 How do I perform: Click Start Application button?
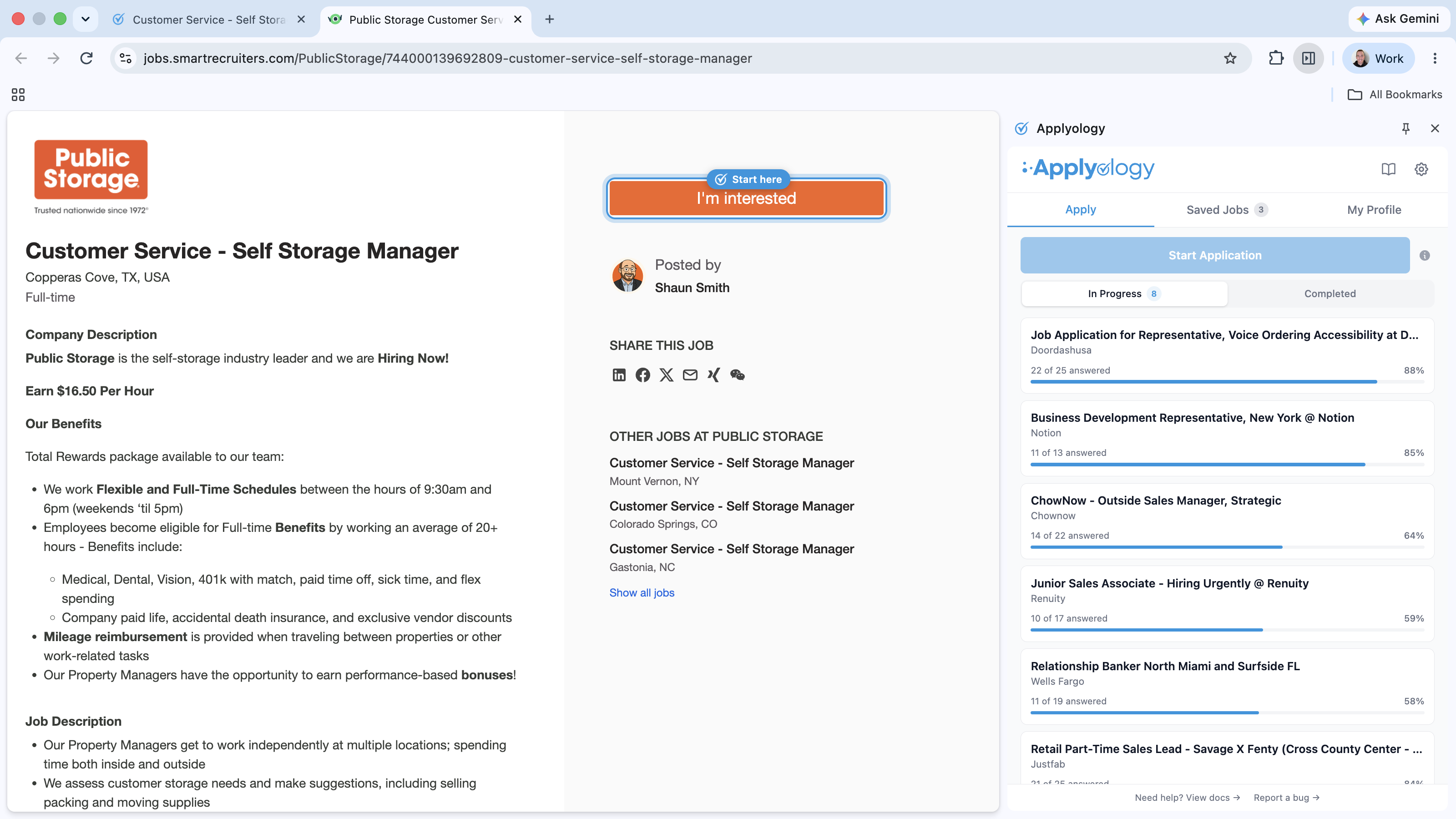click(x=1215, y=255)
